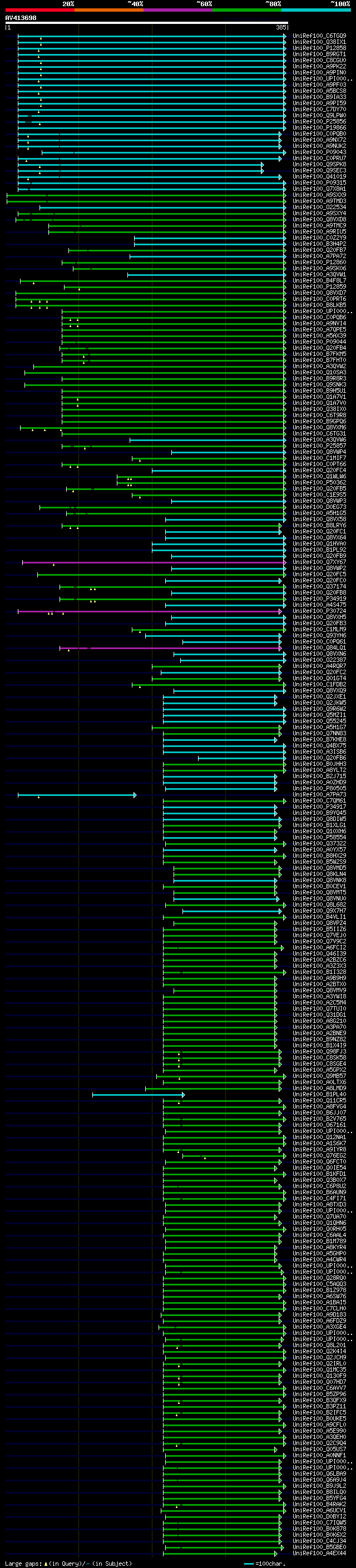Select hit label UniRef100_P19866
The width and height of the screenshot is (356, 1568).
319,128
